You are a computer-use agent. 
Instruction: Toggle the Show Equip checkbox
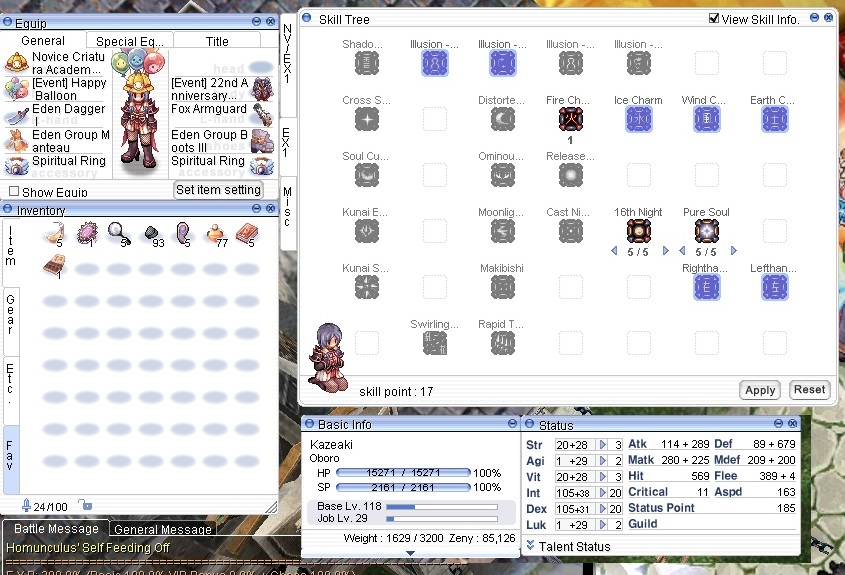click(14, 191)
